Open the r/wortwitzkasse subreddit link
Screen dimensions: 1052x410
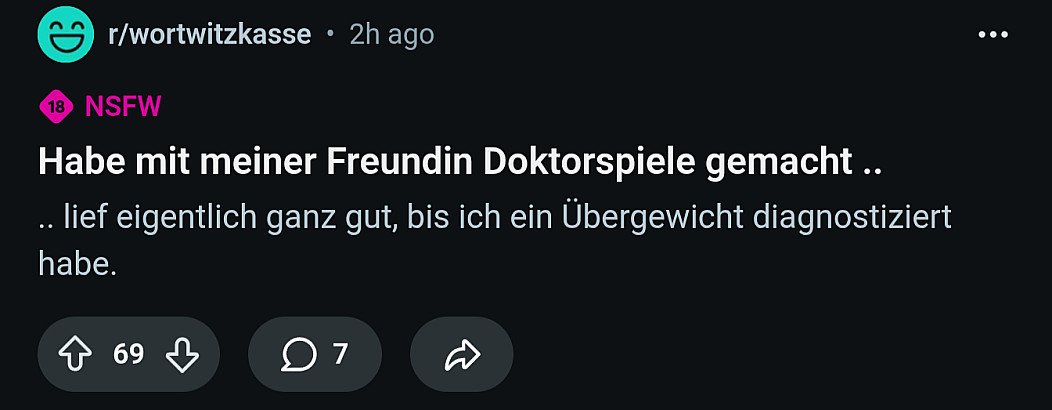[209, 35]
